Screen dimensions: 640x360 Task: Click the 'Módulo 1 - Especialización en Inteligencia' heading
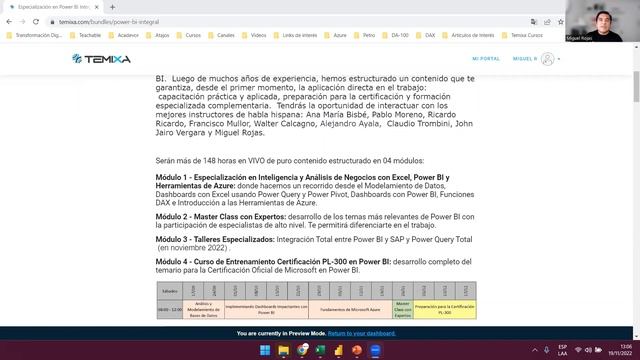[302, 182]
